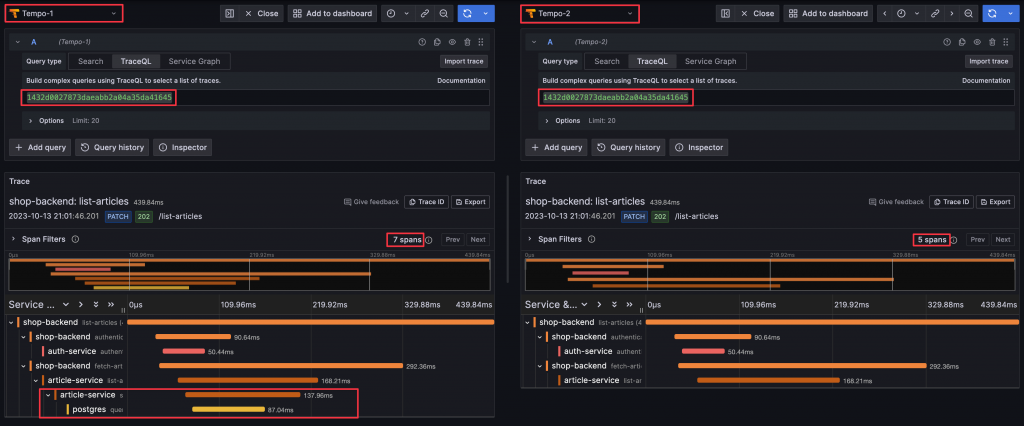This screenshot has width=1024, height=426.
Task: Open Documentation link in Tempo-2
Action: pos(986,80)
